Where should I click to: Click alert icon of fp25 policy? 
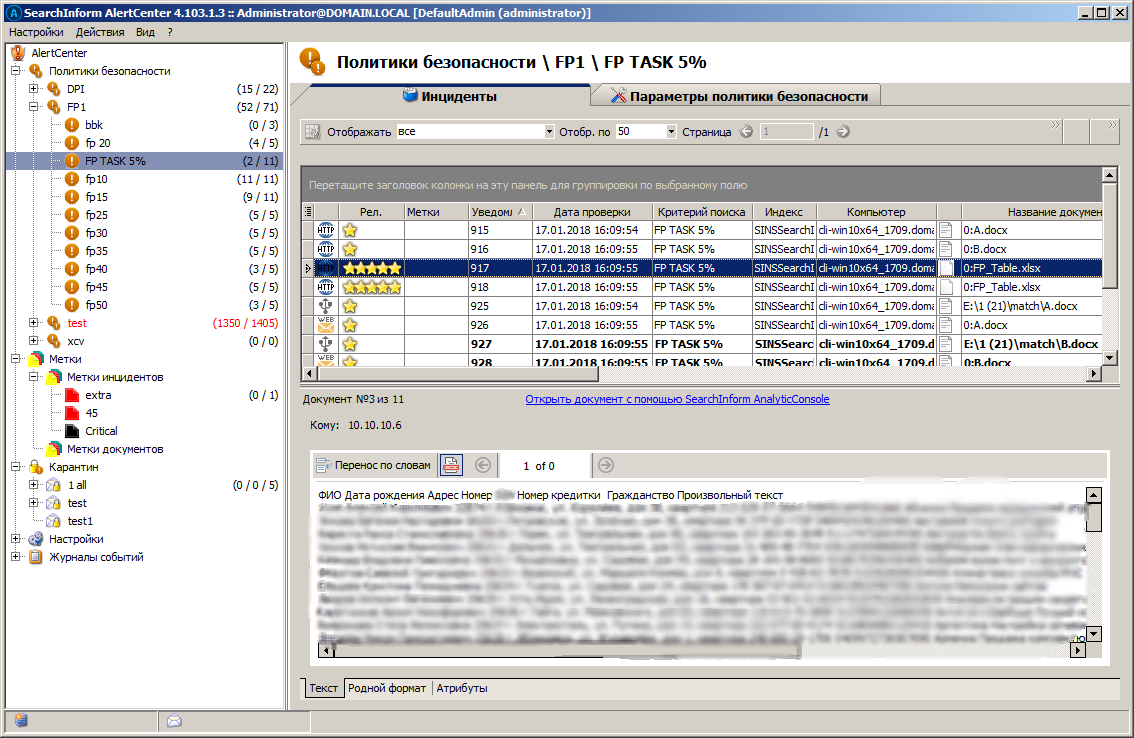[72, 215]
